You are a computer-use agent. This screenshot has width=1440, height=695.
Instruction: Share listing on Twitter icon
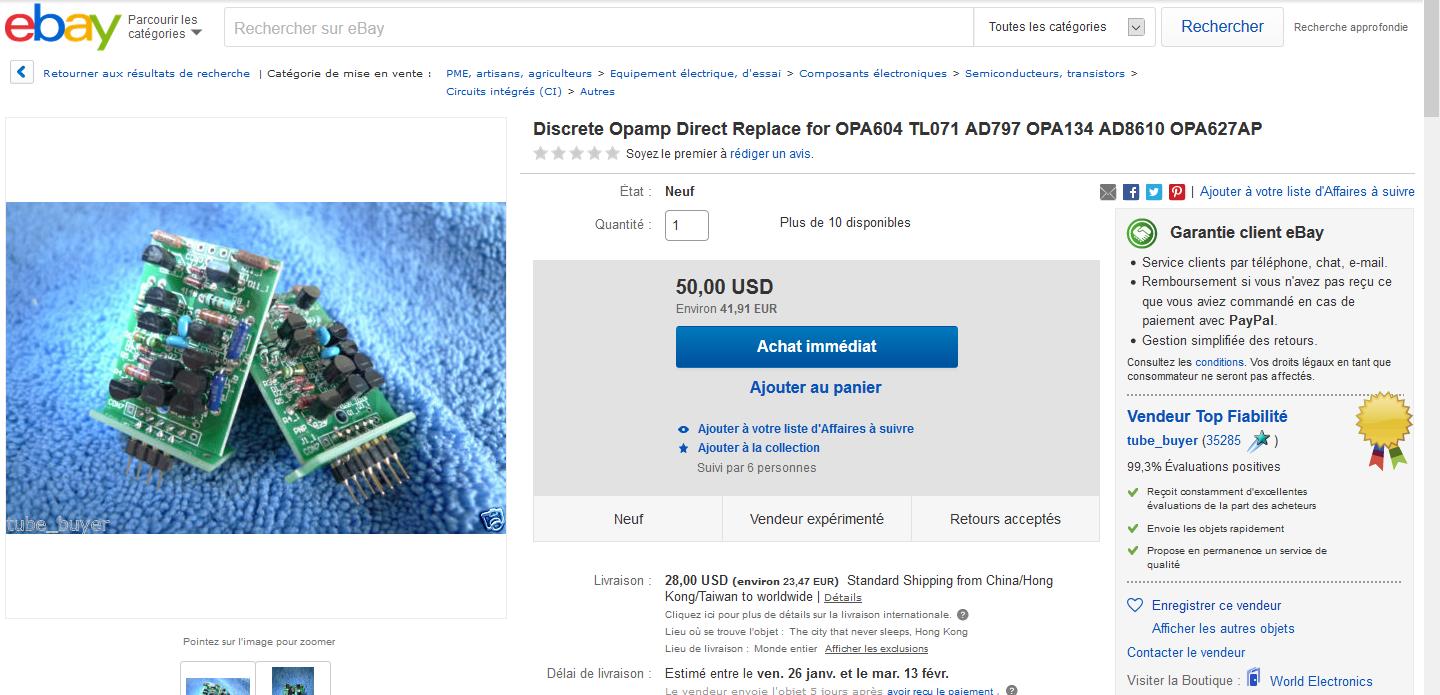pos(1154,192)
